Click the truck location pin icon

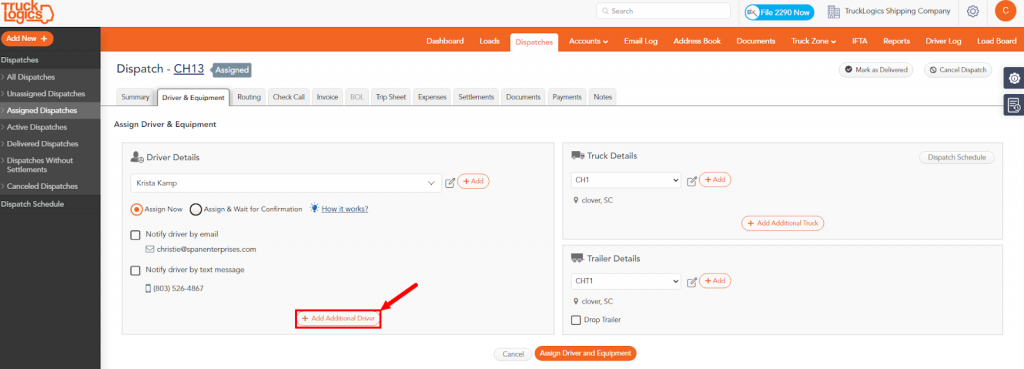tap(576, 201)
